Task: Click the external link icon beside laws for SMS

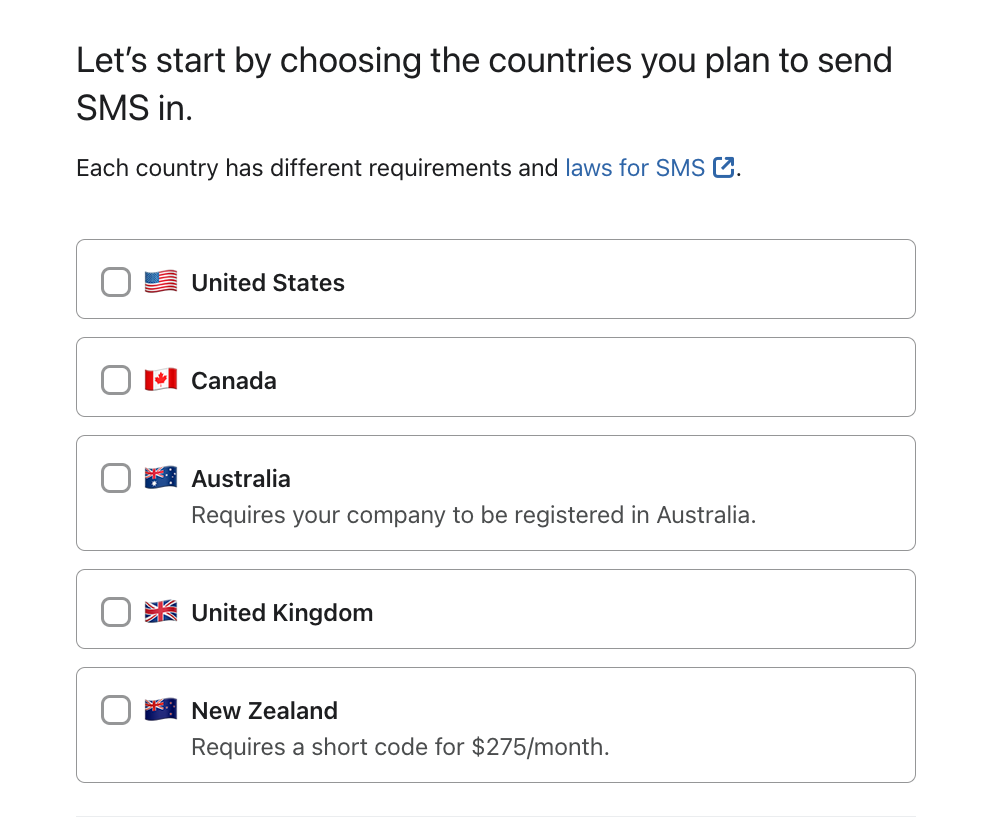Action: click(723, 167)
